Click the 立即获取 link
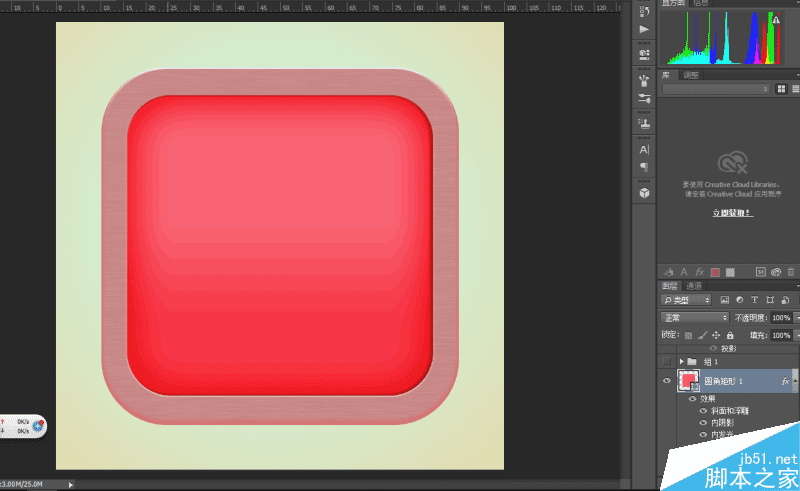The height and width of the screenshot is (491, 800). point(732,213)
